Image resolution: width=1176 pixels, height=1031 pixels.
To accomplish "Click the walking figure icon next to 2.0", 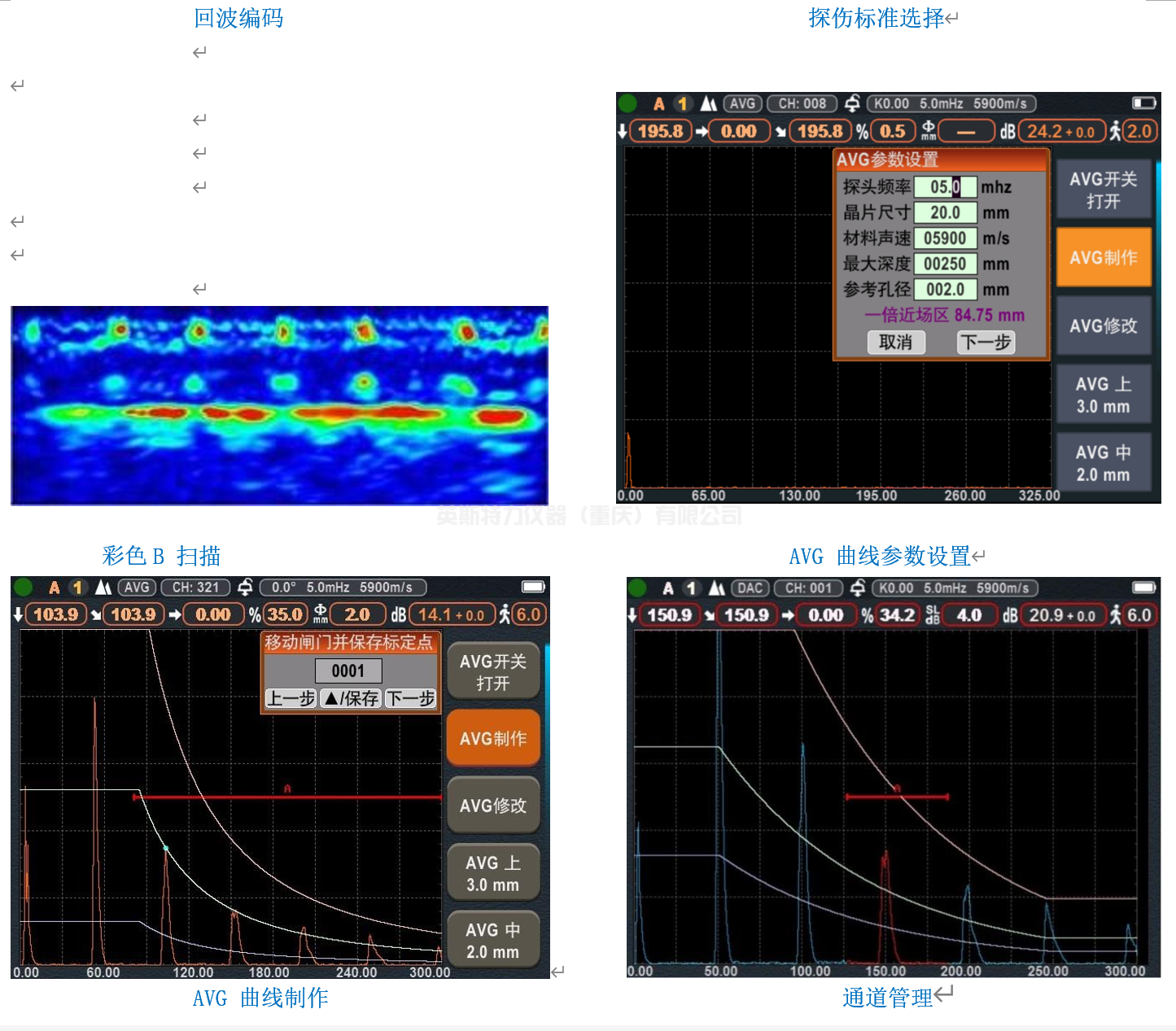I will tap(1115, 131).
